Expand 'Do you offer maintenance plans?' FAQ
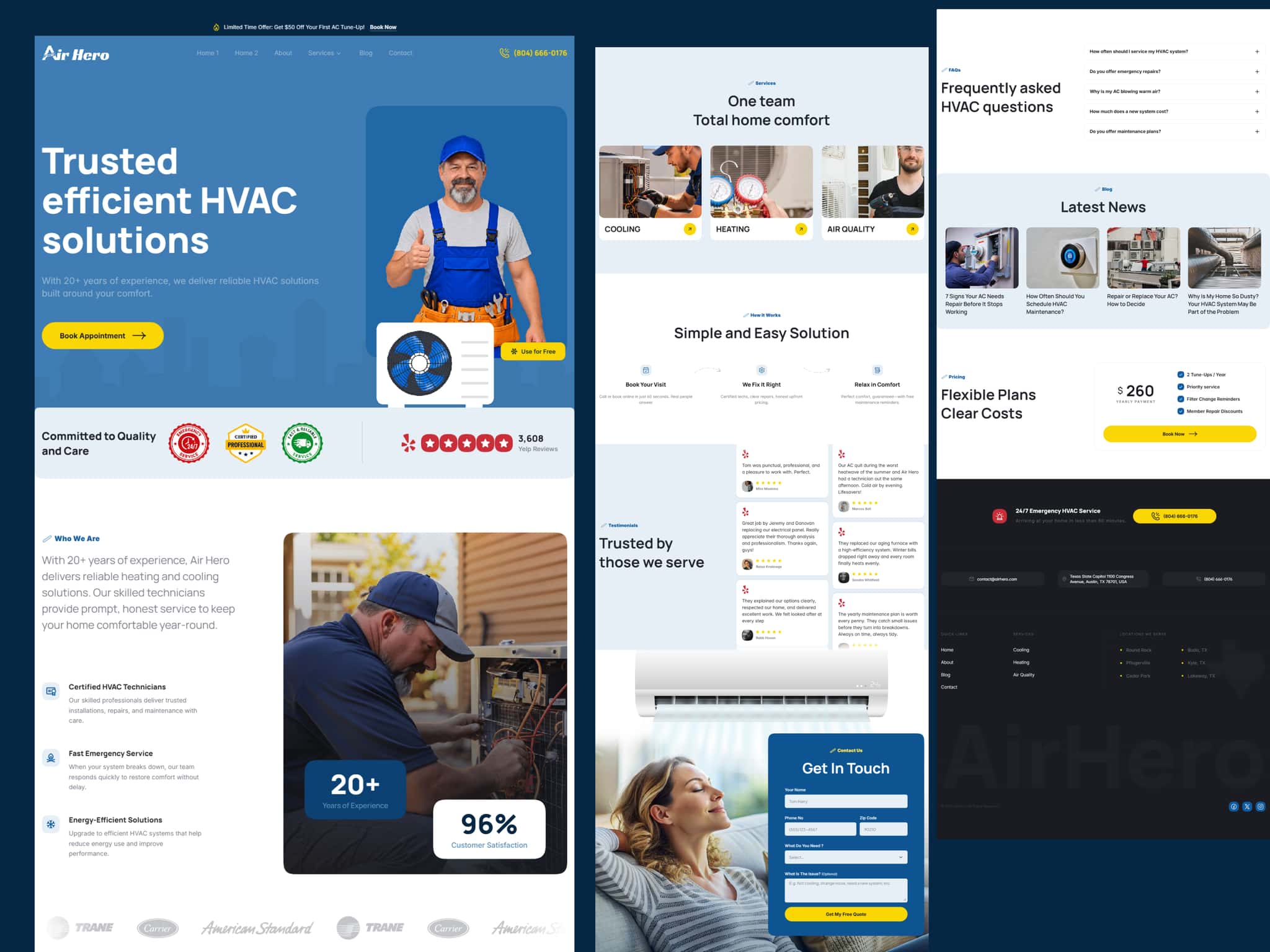The width and height of the screenshot is (1270, 952). pyautogui.click(x=1175, y=131)
